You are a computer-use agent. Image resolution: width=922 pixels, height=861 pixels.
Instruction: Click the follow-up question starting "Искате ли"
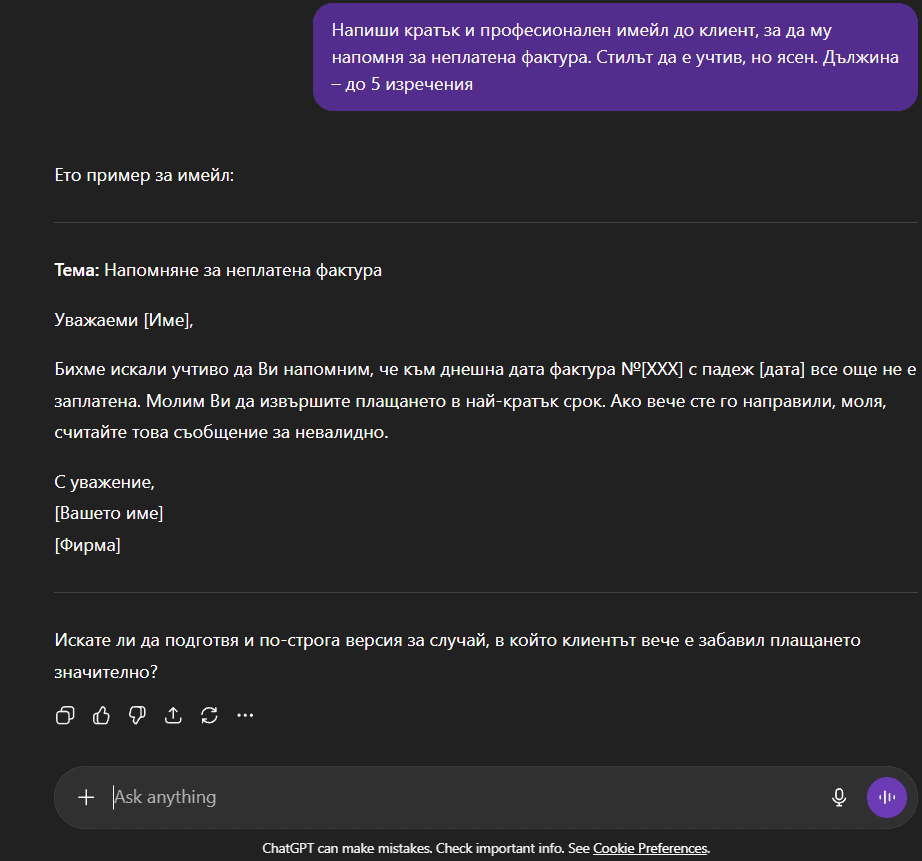point(456,640)
